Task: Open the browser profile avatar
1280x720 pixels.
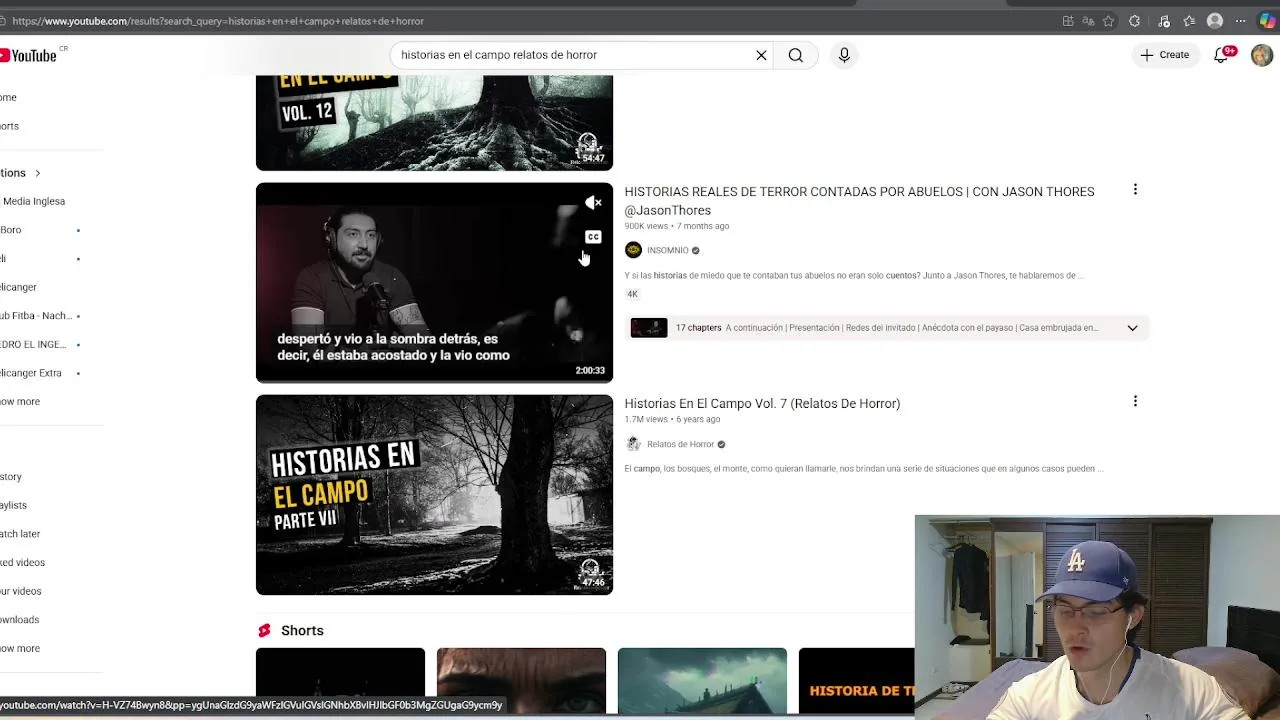Action: click(x=1215, y=21)
